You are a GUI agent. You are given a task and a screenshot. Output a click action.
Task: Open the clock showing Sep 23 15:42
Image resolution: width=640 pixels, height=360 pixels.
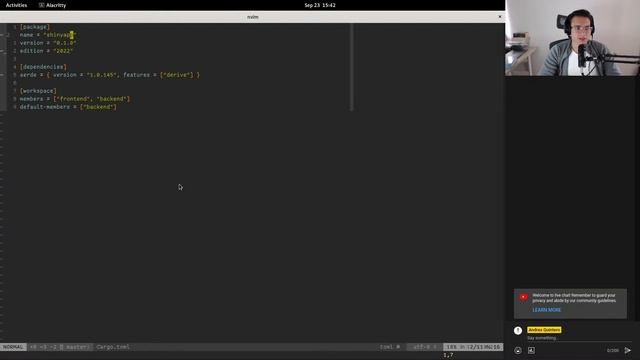pos(320,5)
